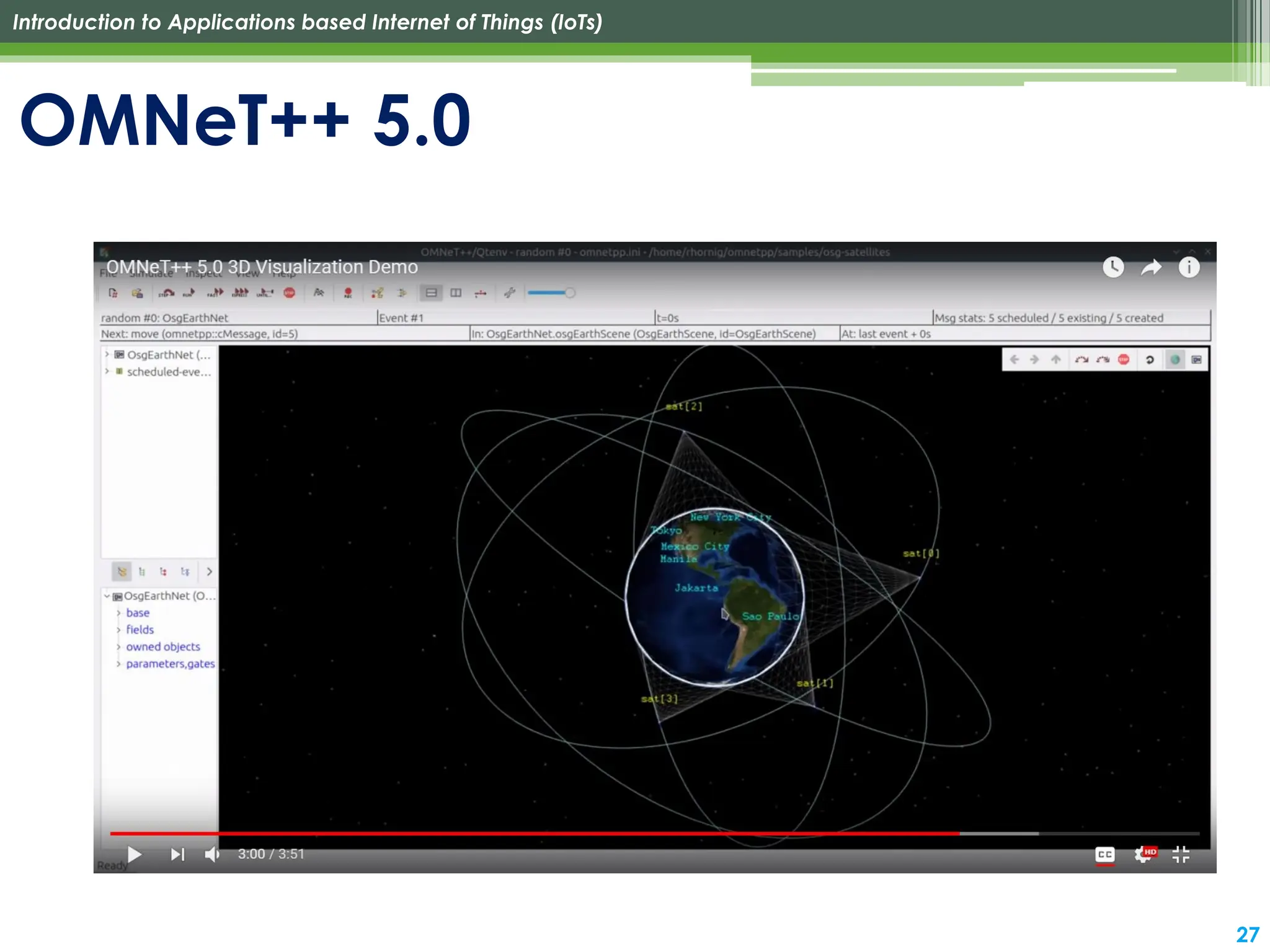Click the video info 'i' icon
Image resolution: width=1270 pixels, height=952 pixels.
coord(1189,267)
